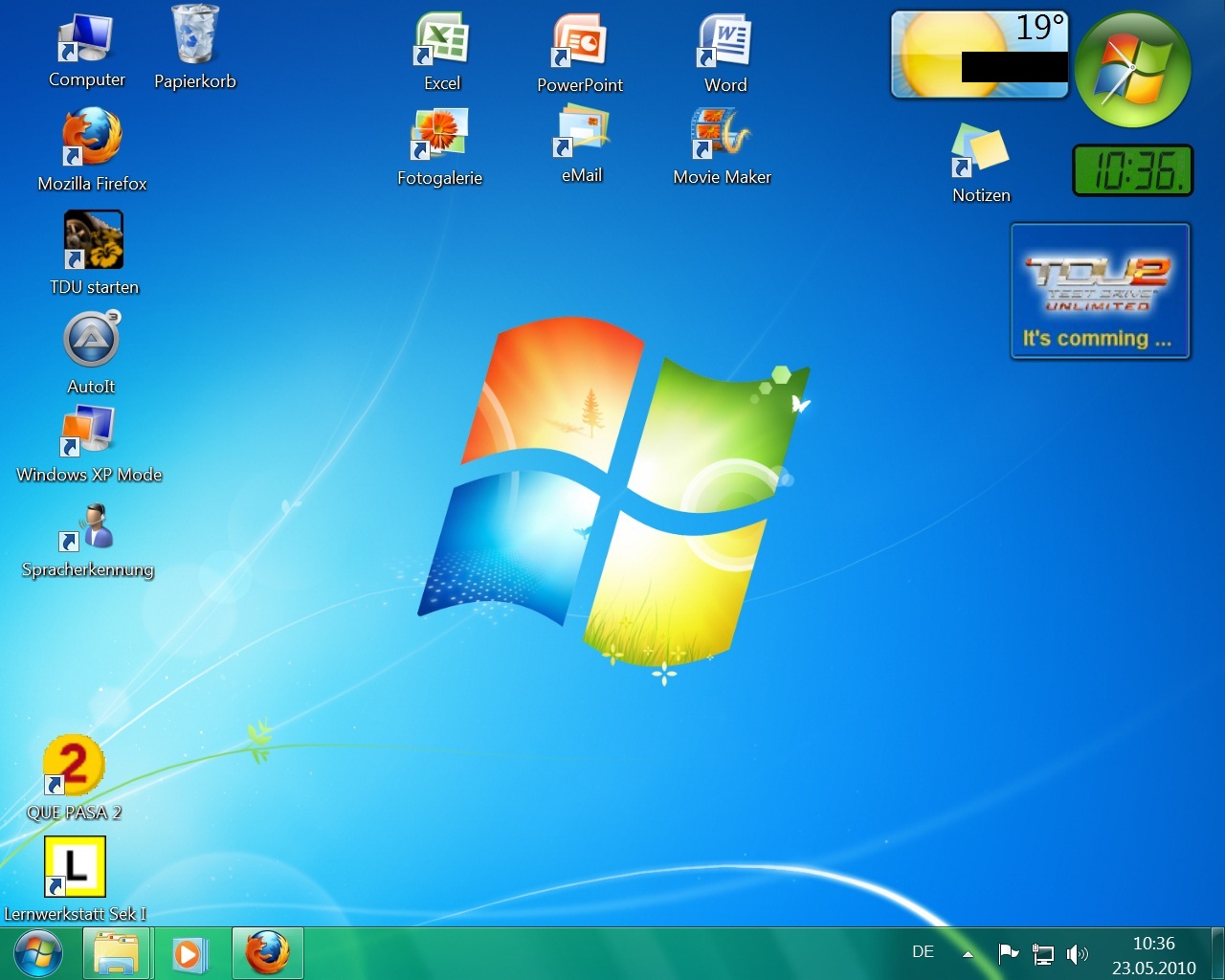Expand the hidden tray icons arrow
Screen dimensions: 1225x980
(968, 954)
